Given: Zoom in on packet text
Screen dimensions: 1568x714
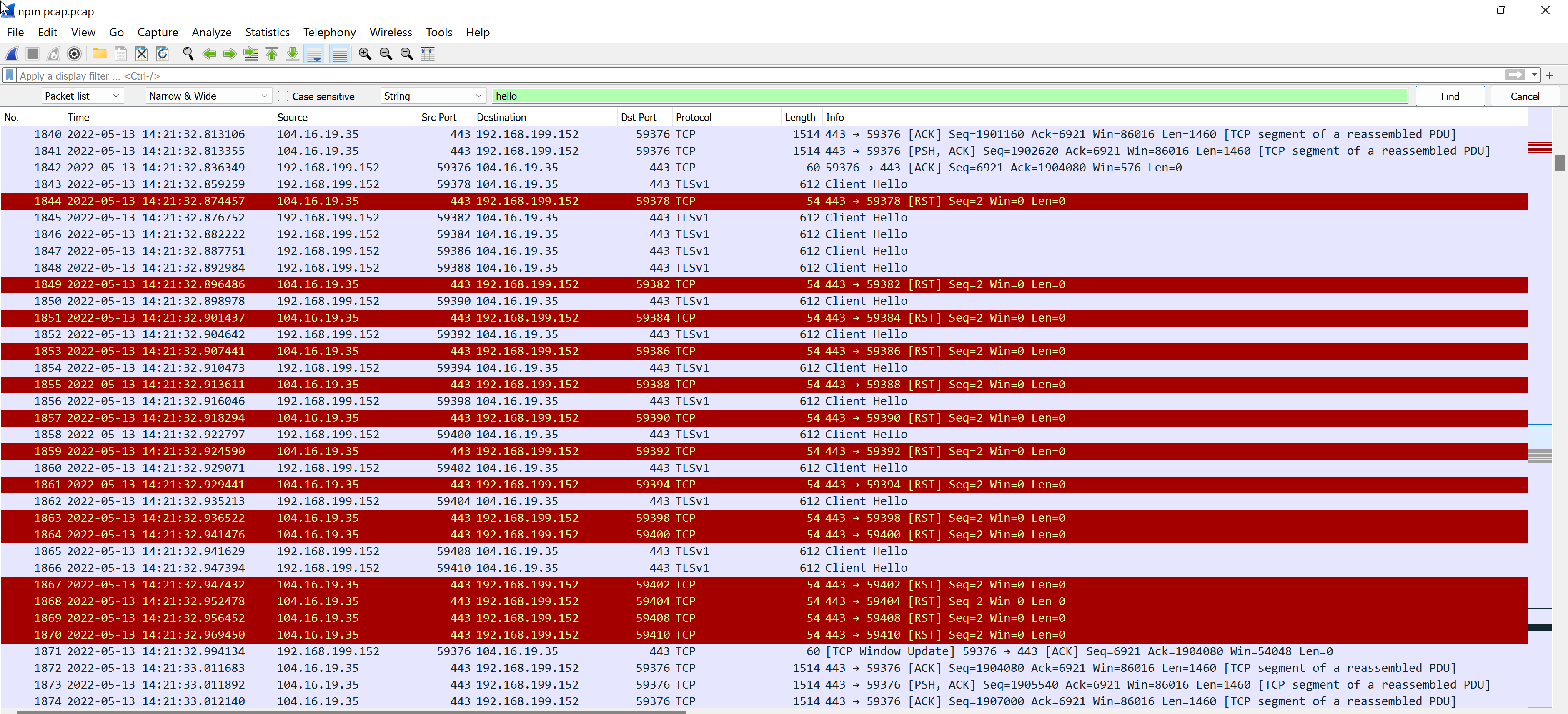Looking at the screenshot, I should click(365, 54).
